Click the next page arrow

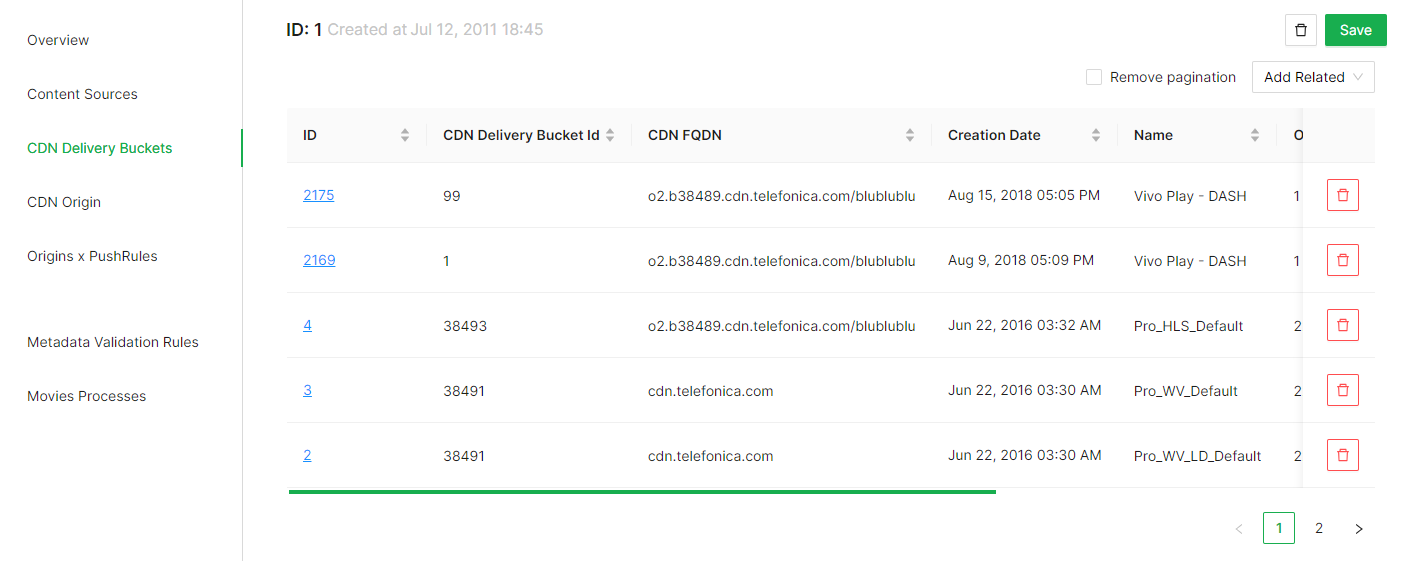[1358, 528]
